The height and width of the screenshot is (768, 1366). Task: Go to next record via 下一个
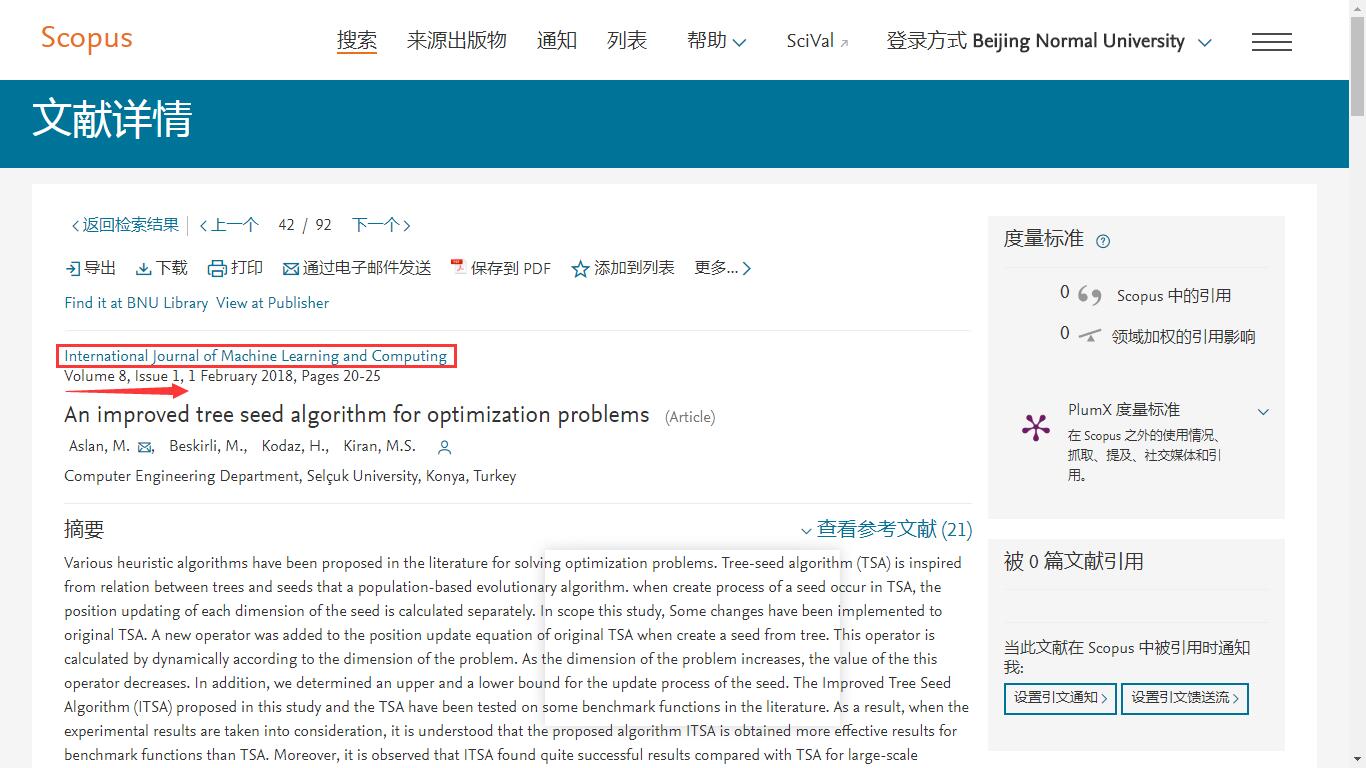point(381,225)
